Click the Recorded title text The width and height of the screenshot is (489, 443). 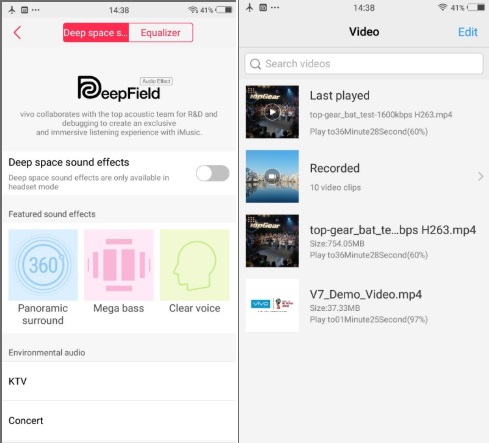pos(335,168)
